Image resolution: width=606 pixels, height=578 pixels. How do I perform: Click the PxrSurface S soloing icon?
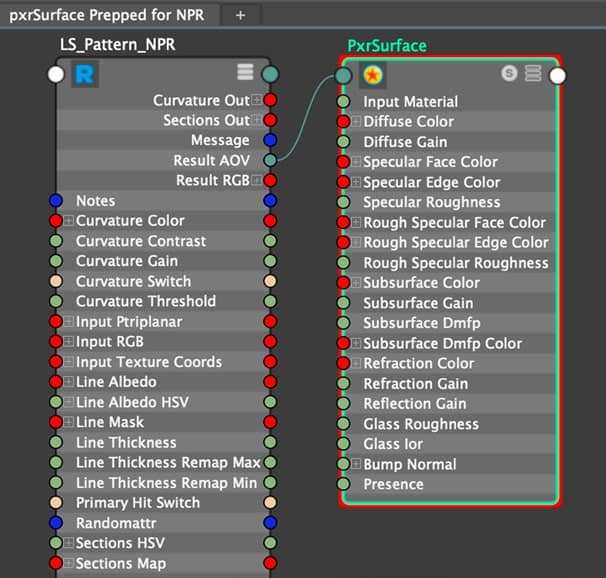(x=509, y=73)
